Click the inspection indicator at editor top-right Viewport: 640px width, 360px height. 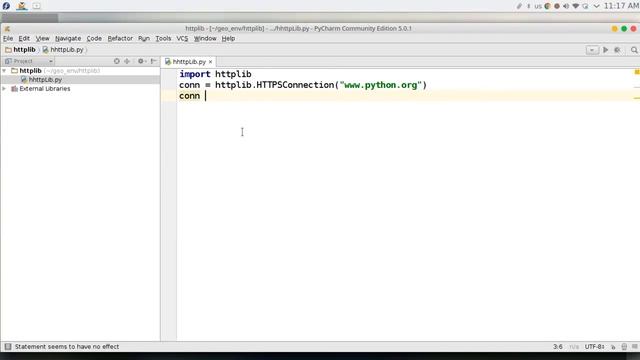coord(636,72)
